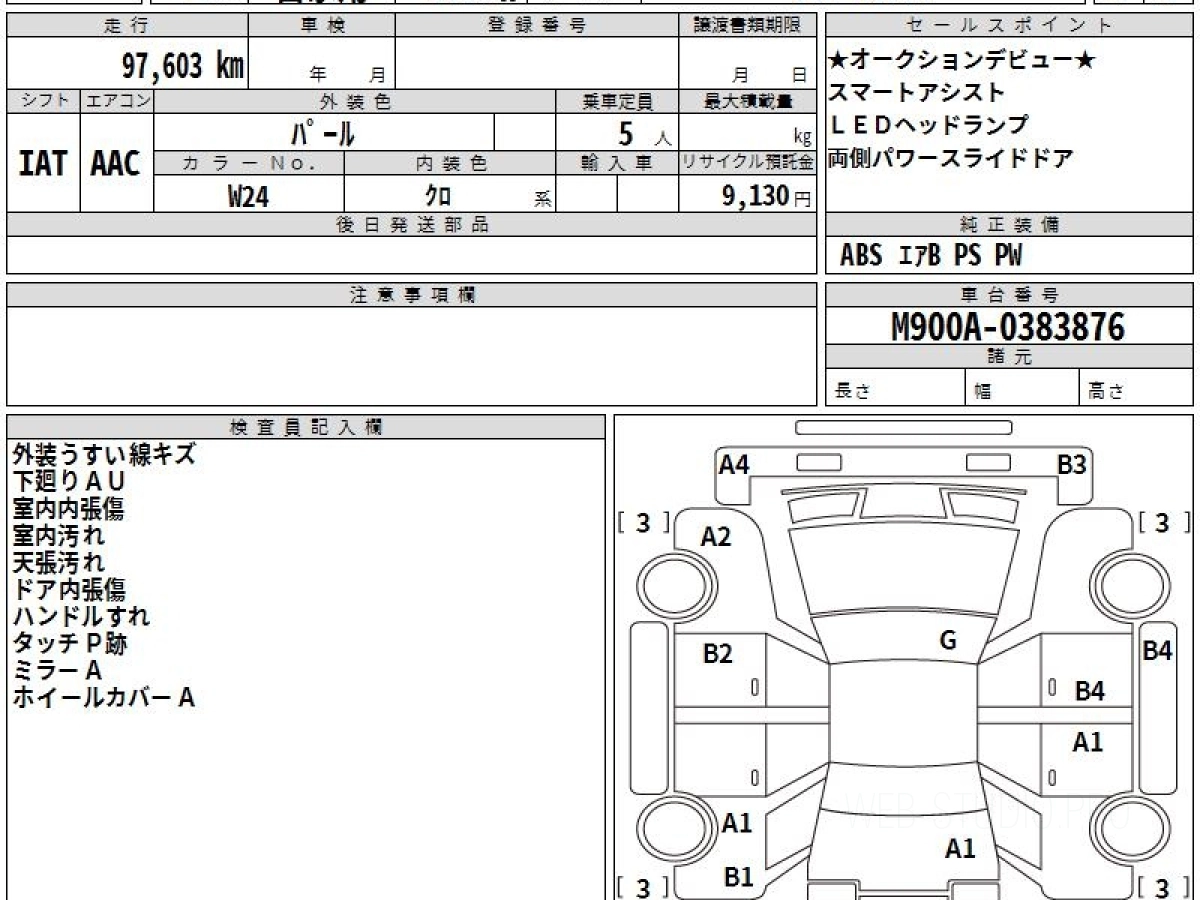Click the ドア内張傷 note
Screen dimensions: 1200x900
pyautogui.click(x=69, y=589)
